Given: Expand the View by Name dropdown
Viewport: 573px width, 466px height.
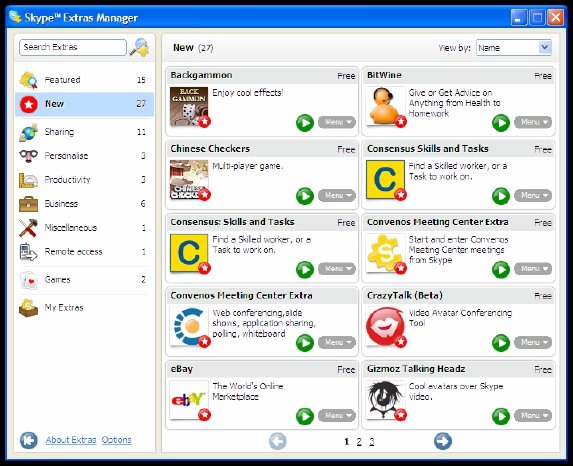Looking at the screenshot, I should tap(545, 48).
